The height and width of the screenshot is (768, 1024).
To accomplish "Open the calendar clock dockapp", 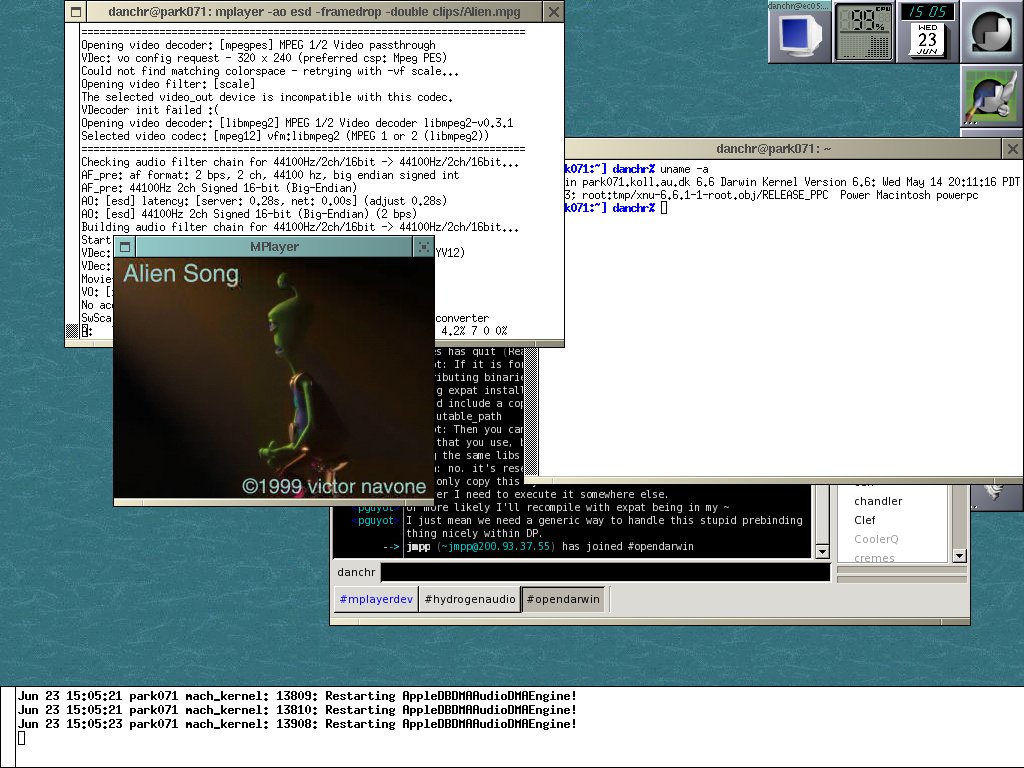I will [x=927, y=32].
